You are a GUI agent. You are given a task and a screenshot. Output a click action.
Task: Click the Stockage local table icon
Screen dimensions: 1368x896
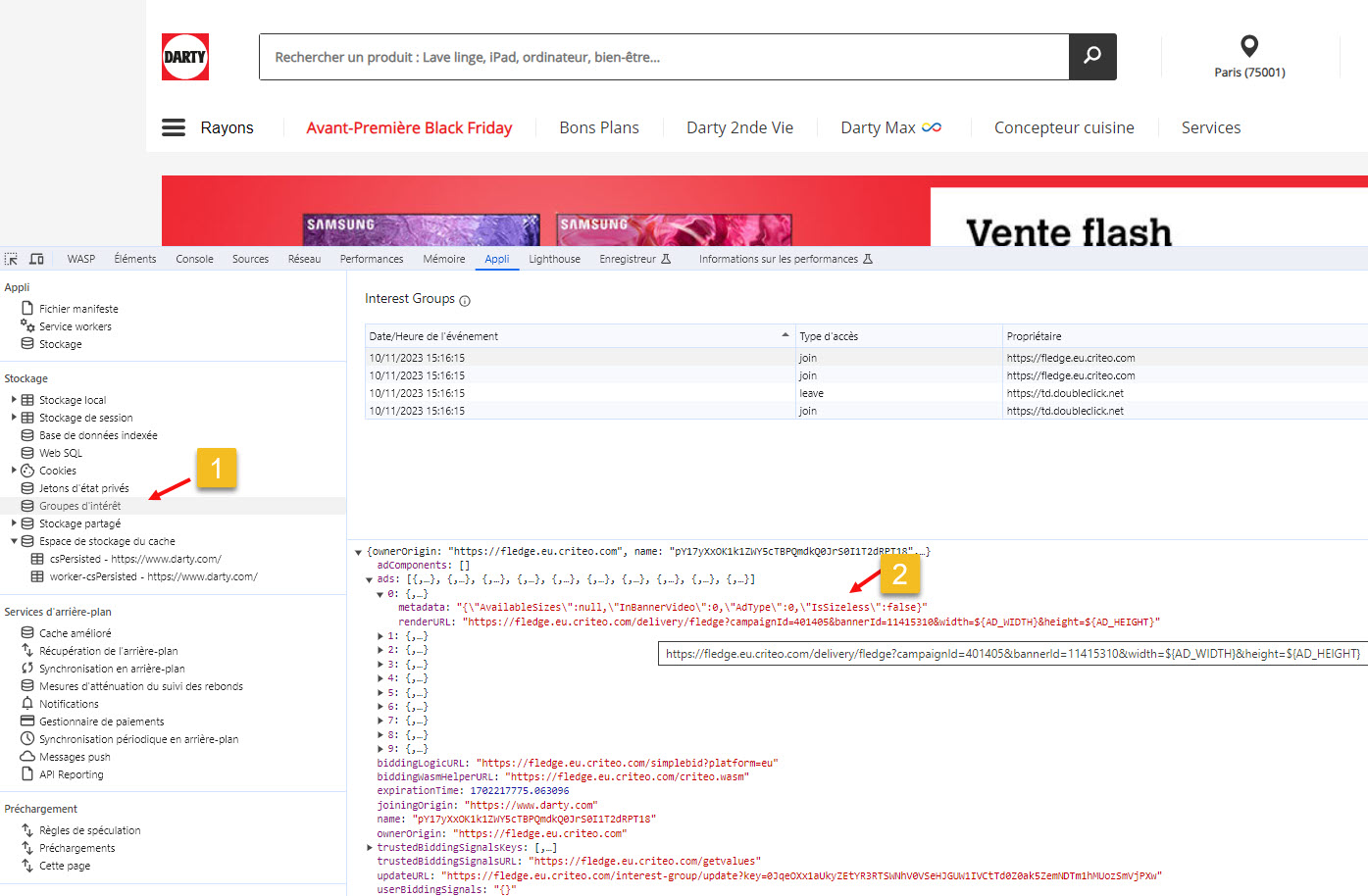tap(27, 400)
